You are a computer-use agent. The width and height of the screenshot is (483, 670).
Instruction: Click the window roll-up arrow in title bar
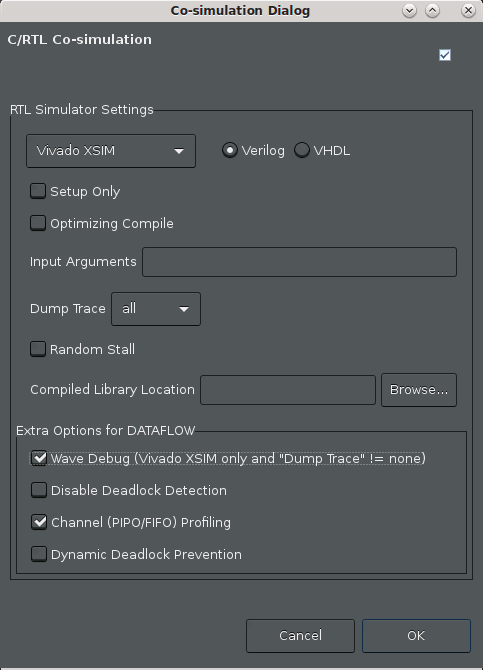point(433,11)
